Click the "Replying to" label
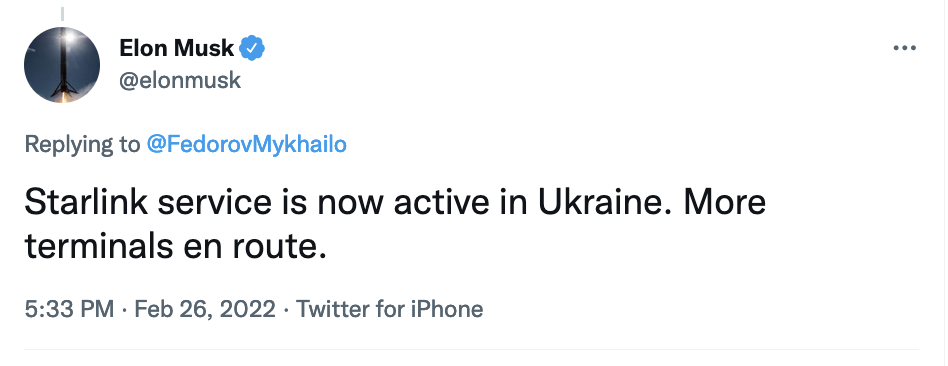This screenshot has height=366, width=948. (x=82, y=145)
